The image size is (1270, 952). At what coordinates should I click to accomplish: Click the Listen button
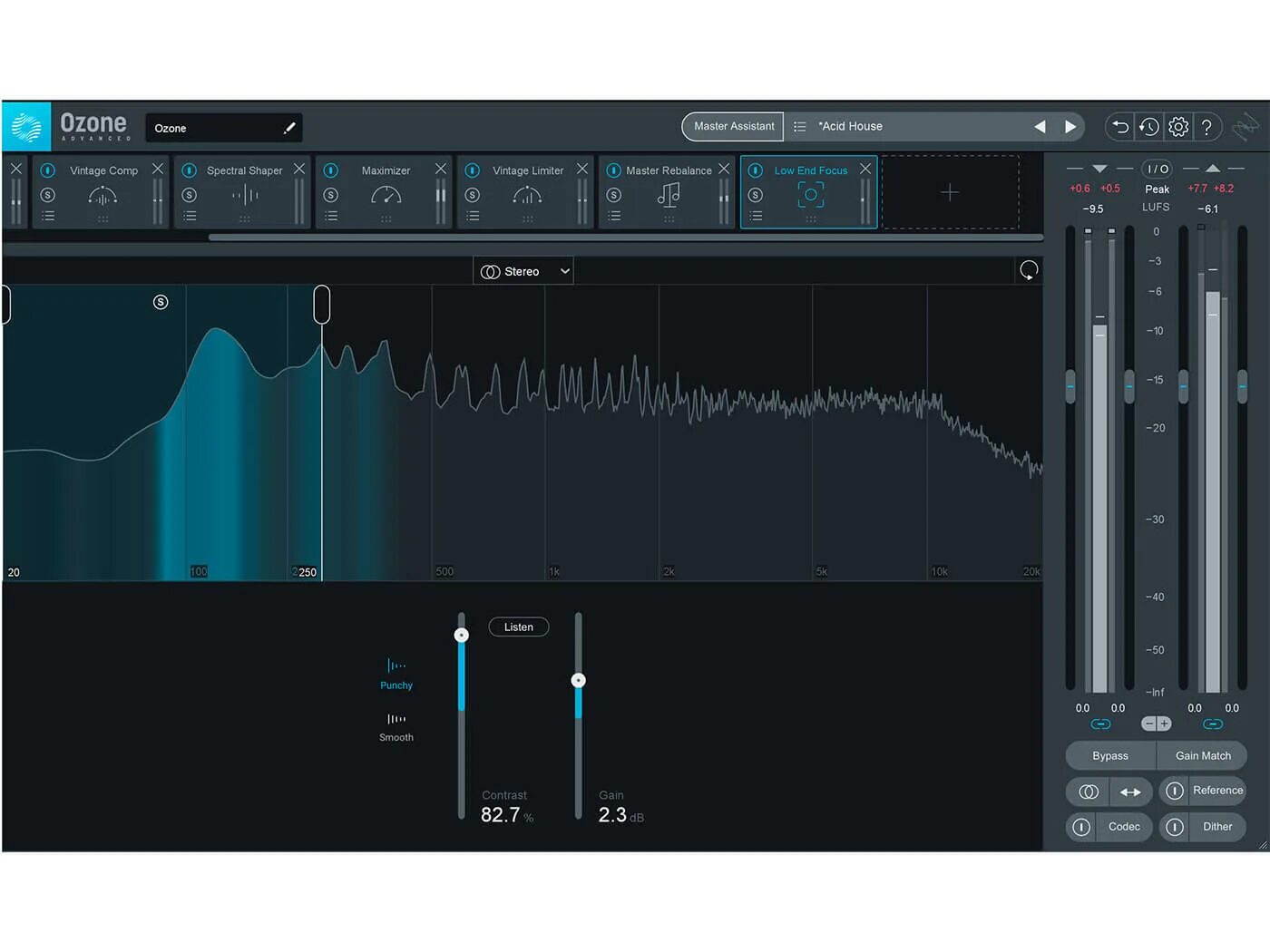pyautogui.click(x=519, y=627)
